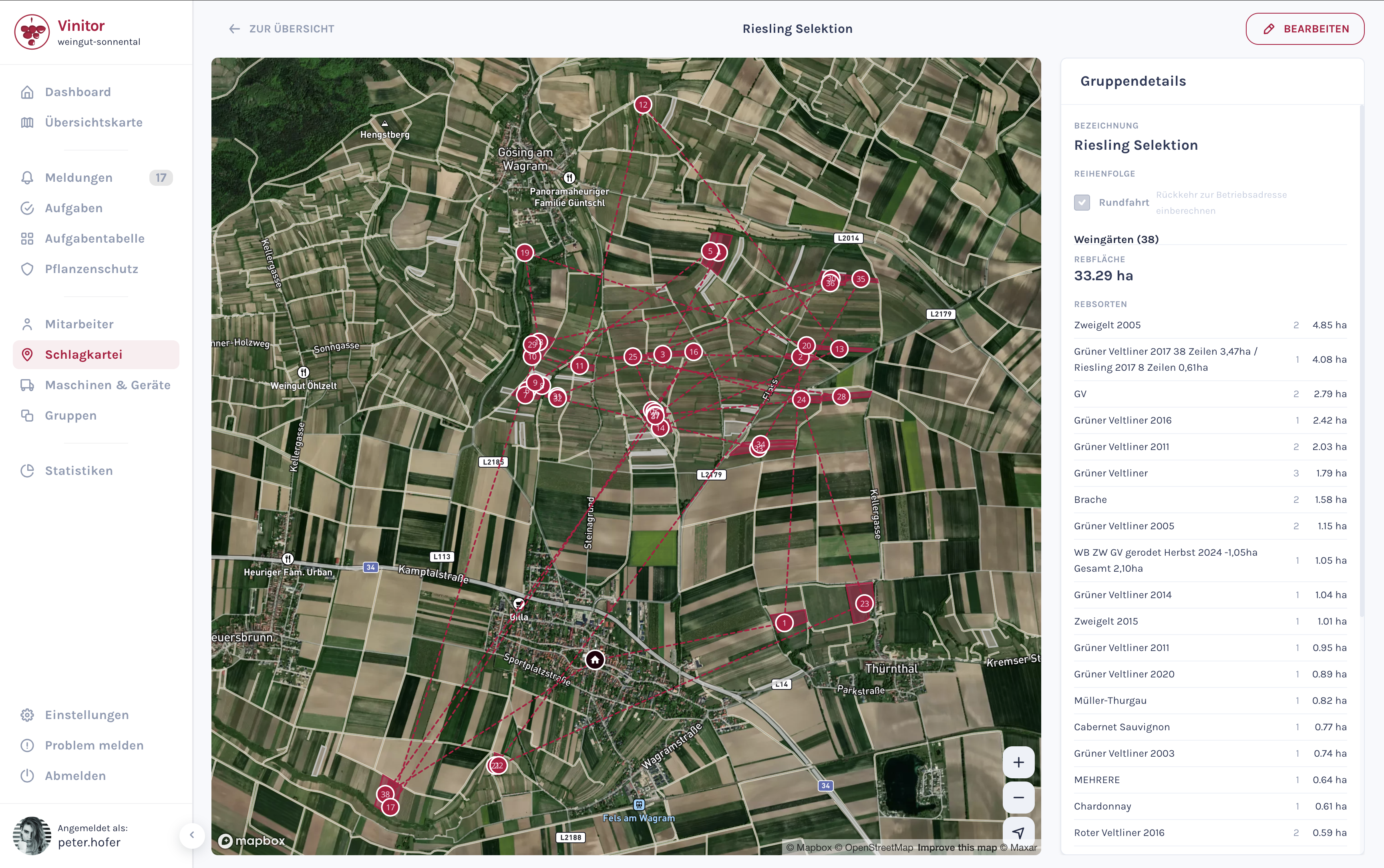Open the Übersichtskarte menu item
This screenshot has width=1384, height=868.
coord(94,122)
